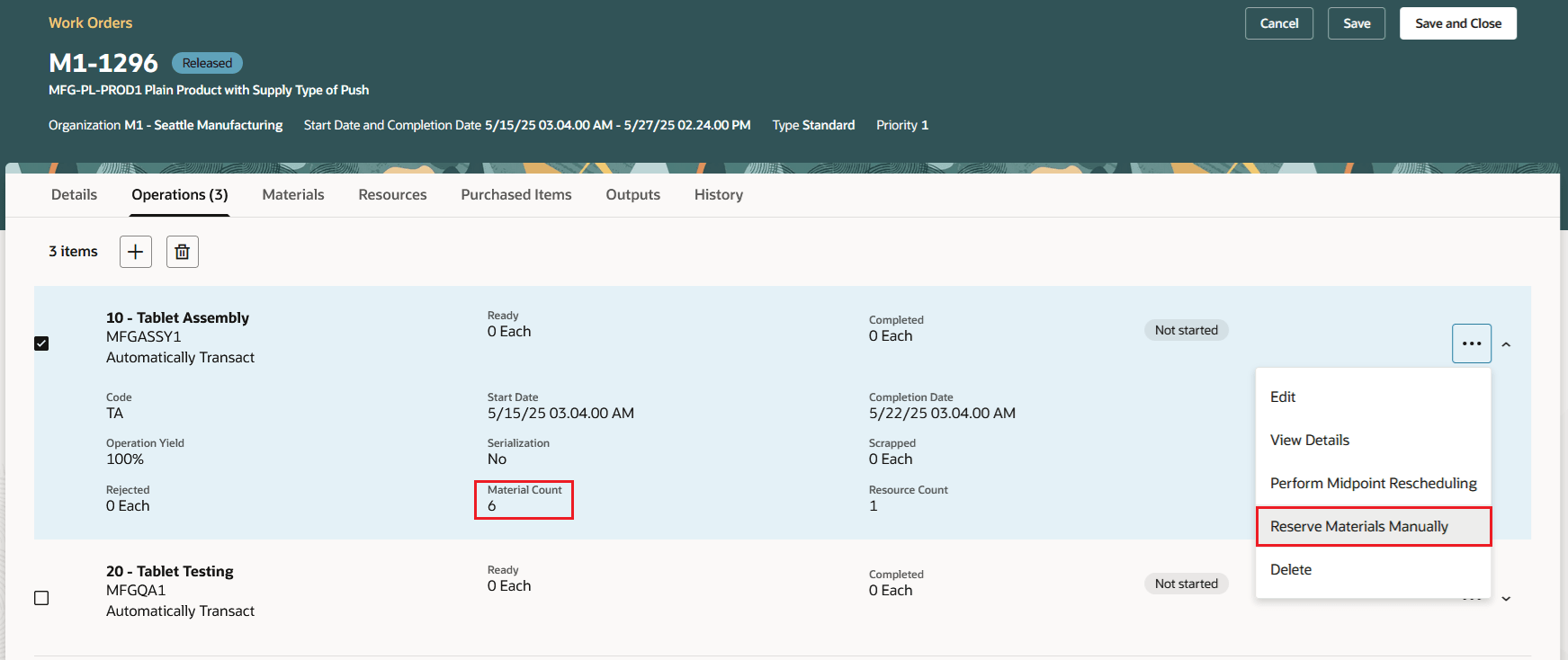Collapse the Tablet Assembly operation details
1568x660 pixels.
click(1506, 344)
